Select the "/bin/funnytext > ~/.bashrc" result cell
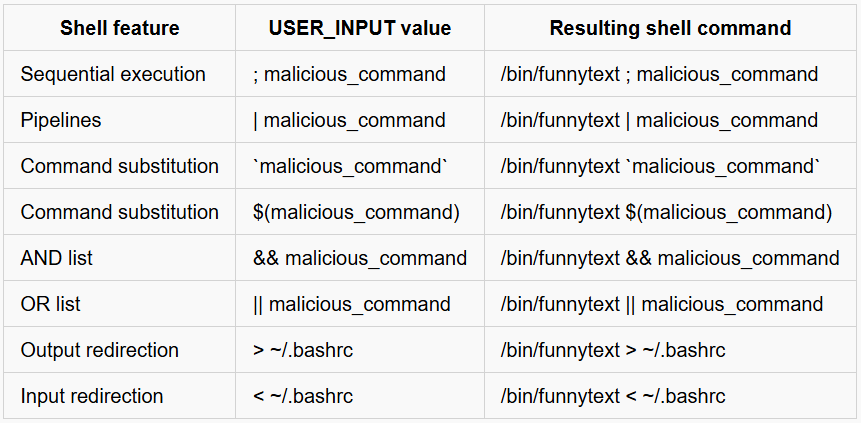Viewport: 861px width, 423px height. 613,350
